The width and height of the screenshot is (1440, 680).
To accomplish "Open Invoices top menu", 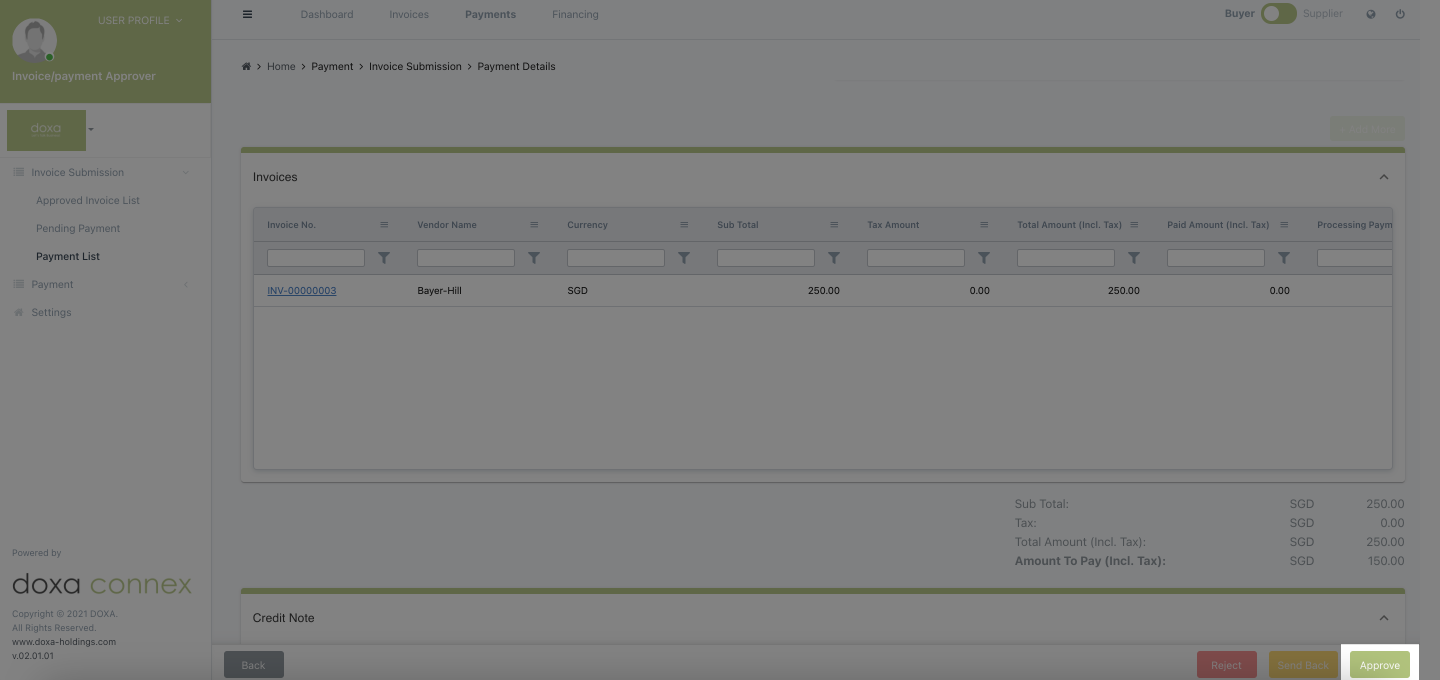I will pyautogui.click(x=409, y=14).
